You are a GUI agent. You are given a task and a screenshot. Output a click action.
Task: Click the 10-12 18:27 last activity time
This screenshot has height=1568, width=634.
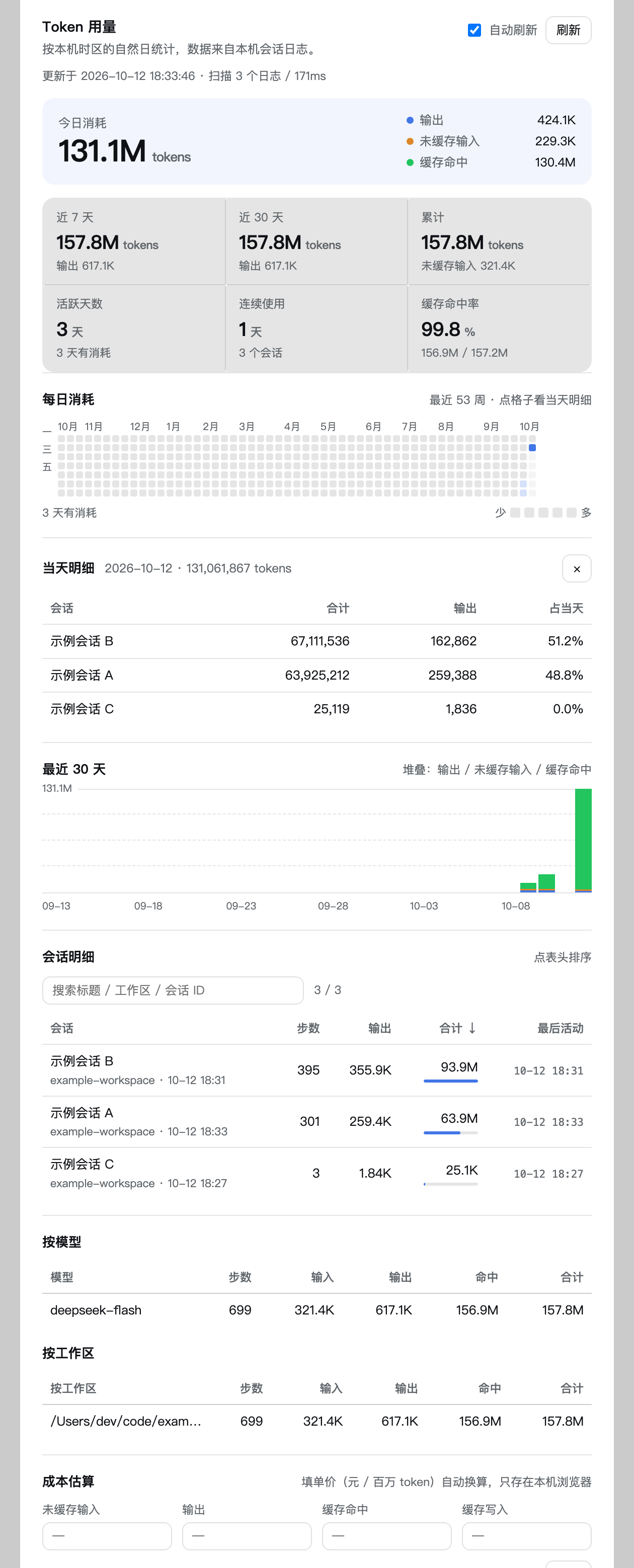(x=548, y=1174)
